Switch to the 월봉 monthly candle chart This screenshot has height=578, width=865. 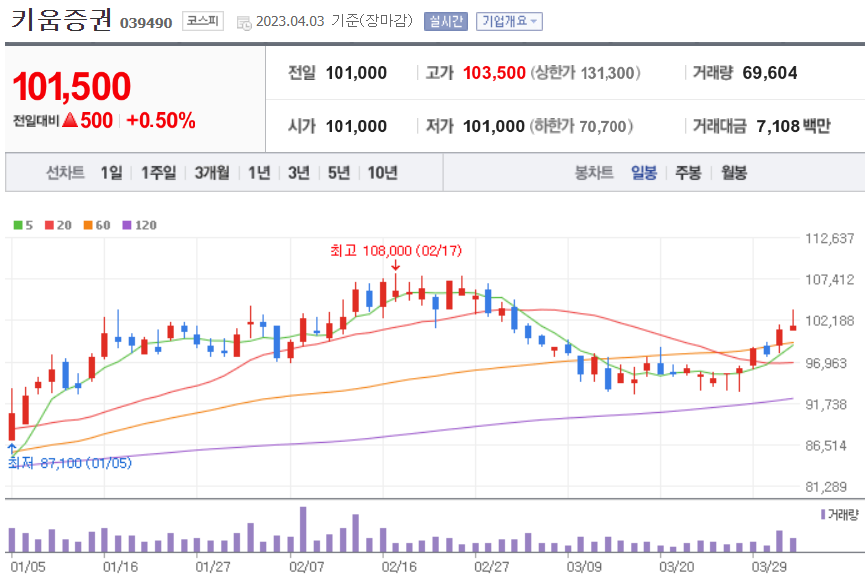point(734,173)
